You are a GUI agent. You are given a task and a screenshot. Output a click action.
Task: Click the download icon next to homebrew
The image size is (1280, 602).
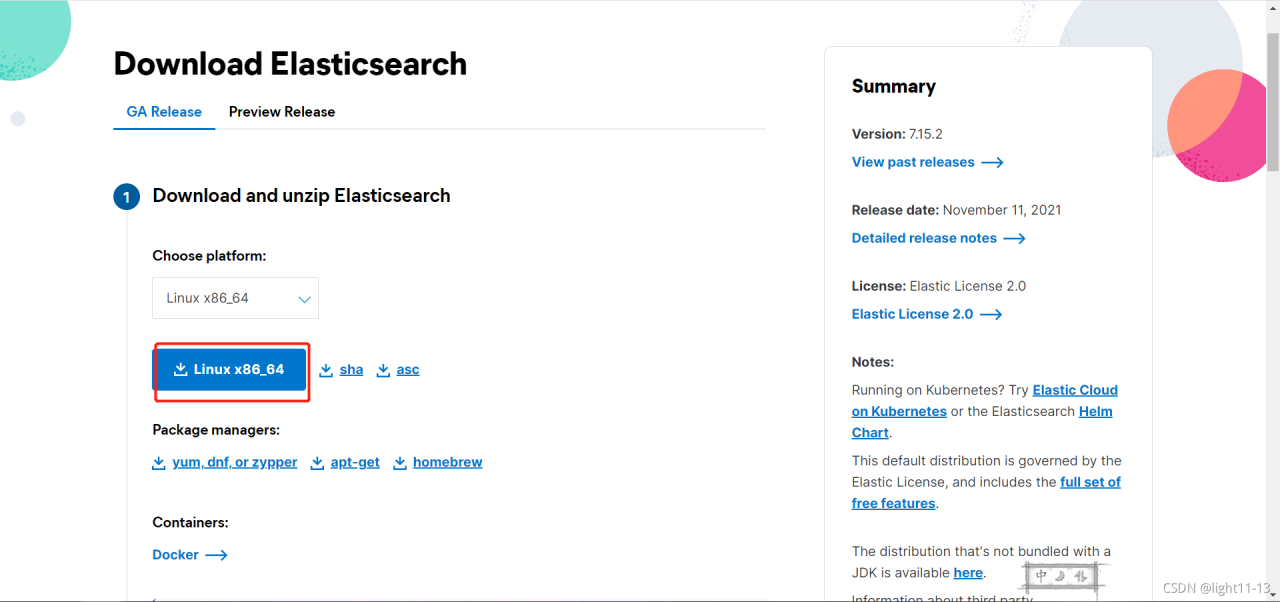pyautogui.click(x=399, y=463)
